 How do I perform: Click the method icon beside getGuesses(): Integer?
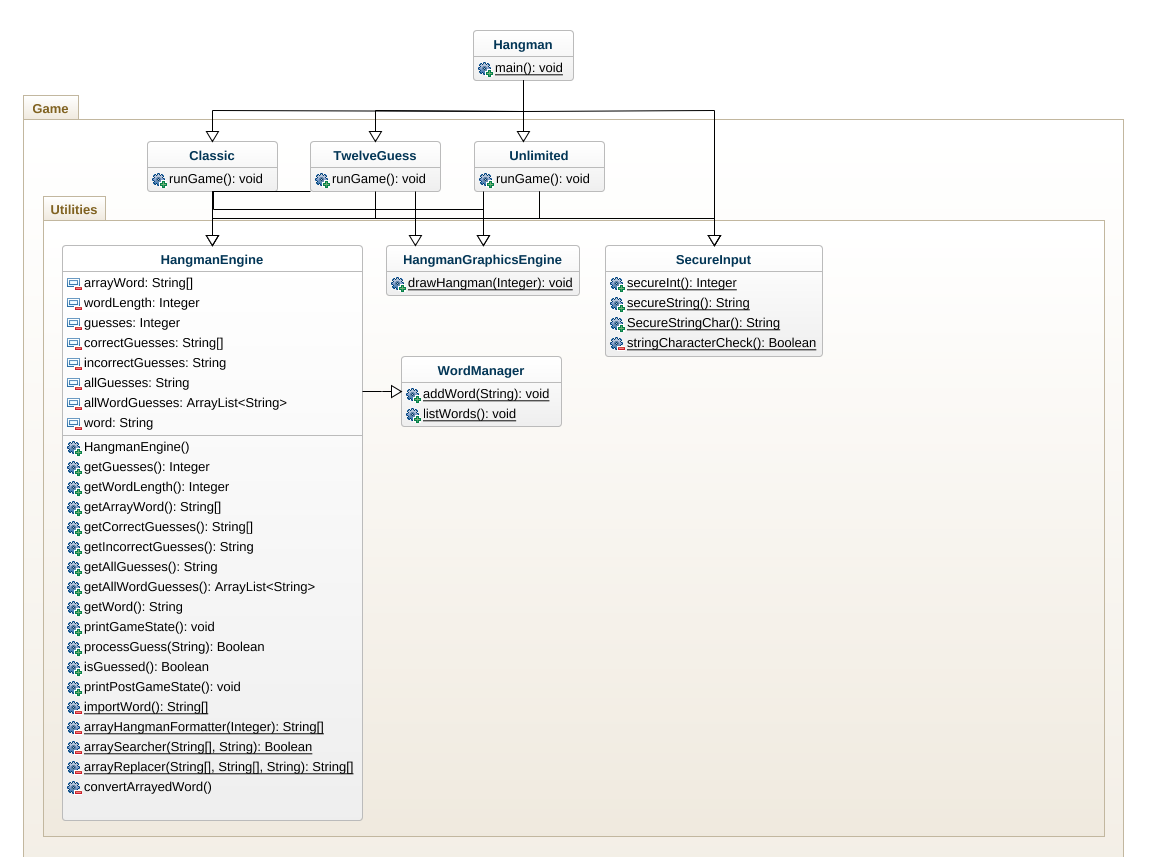tap(74, 468)
